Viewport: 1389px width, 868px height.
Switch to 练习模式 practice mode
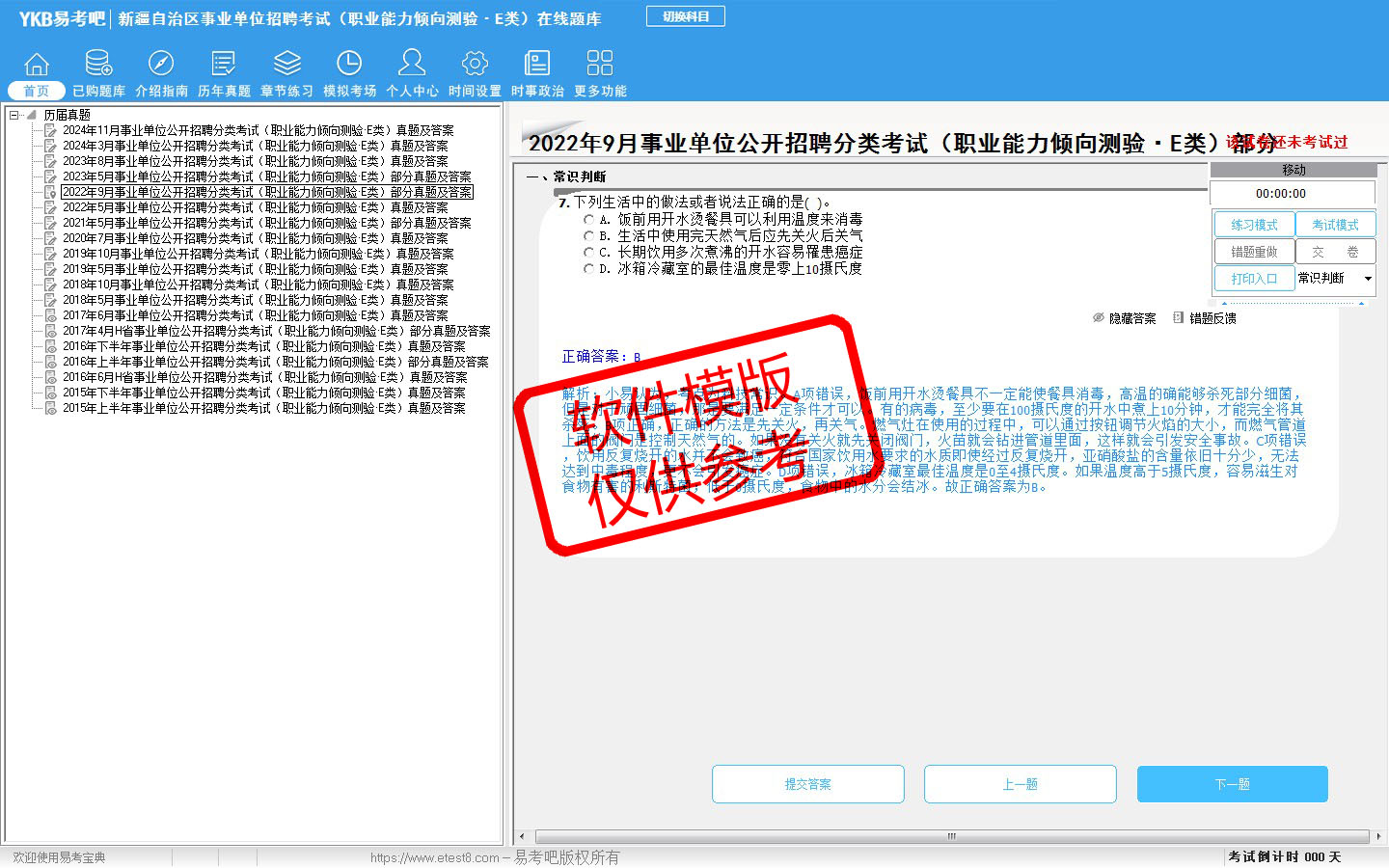pyautogui.click(x=1254, y=225)
